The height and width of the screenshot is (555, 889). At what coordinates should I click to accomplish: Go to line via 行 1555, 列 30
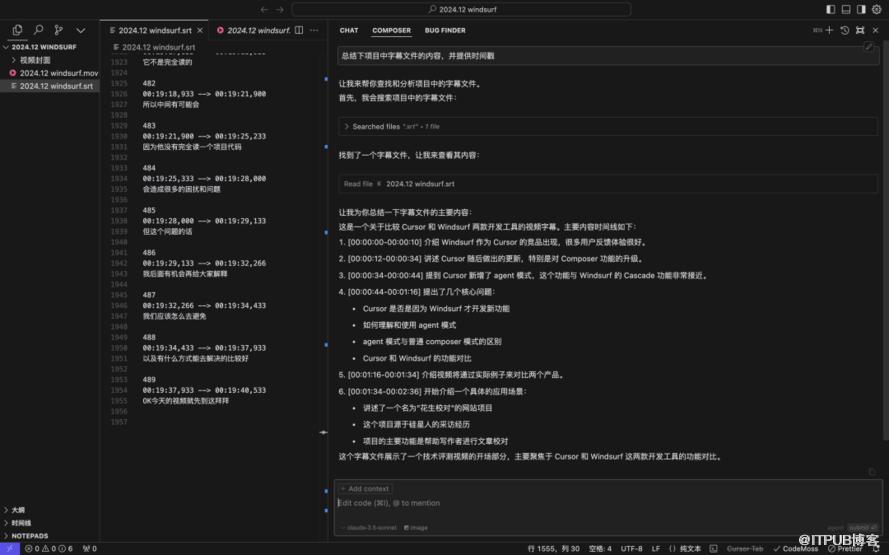(554, 548)
